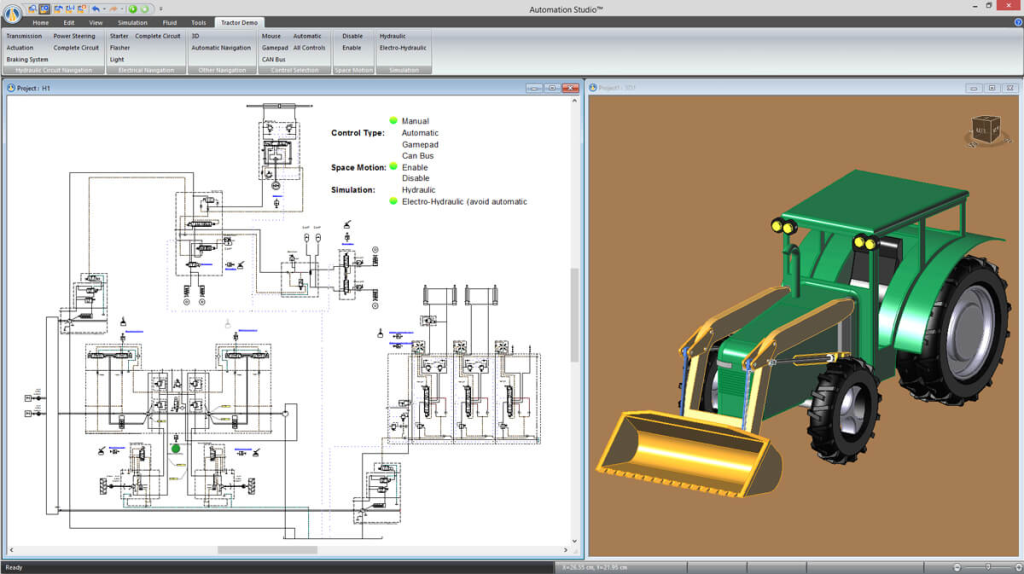This screenshot has width=1024, height=574.
Task: Click the schematic horizontal scrollbar thumb
Action: coord(267,550)
